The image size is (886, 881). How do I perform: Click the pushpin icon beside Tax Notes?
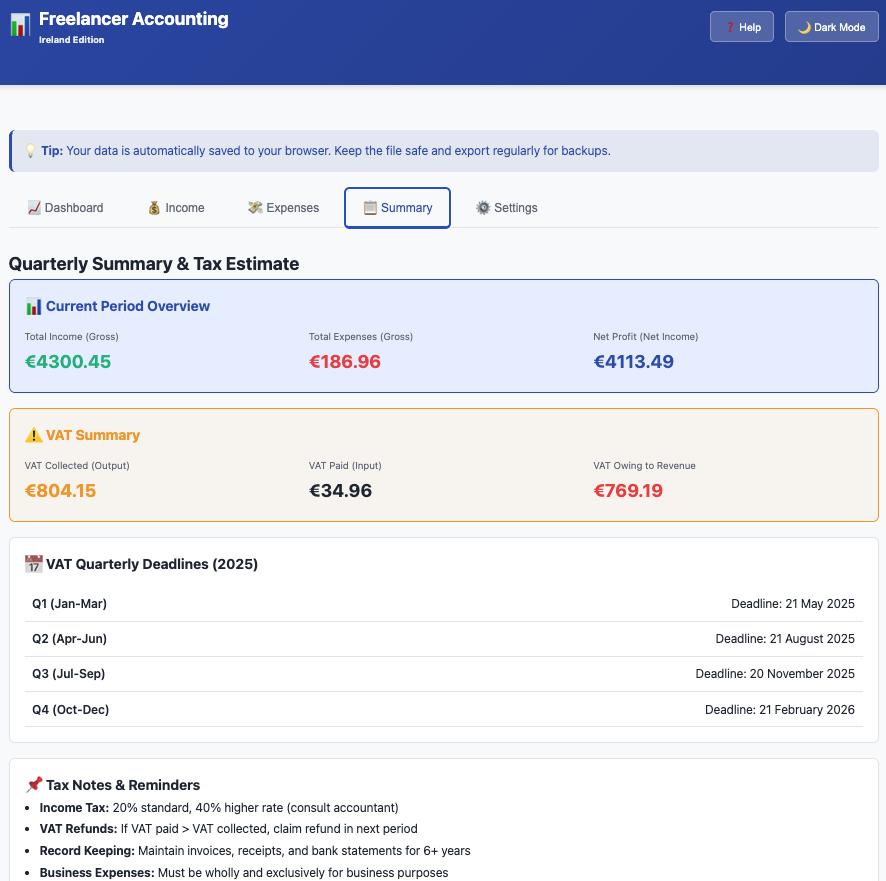(x=34, y=784)
